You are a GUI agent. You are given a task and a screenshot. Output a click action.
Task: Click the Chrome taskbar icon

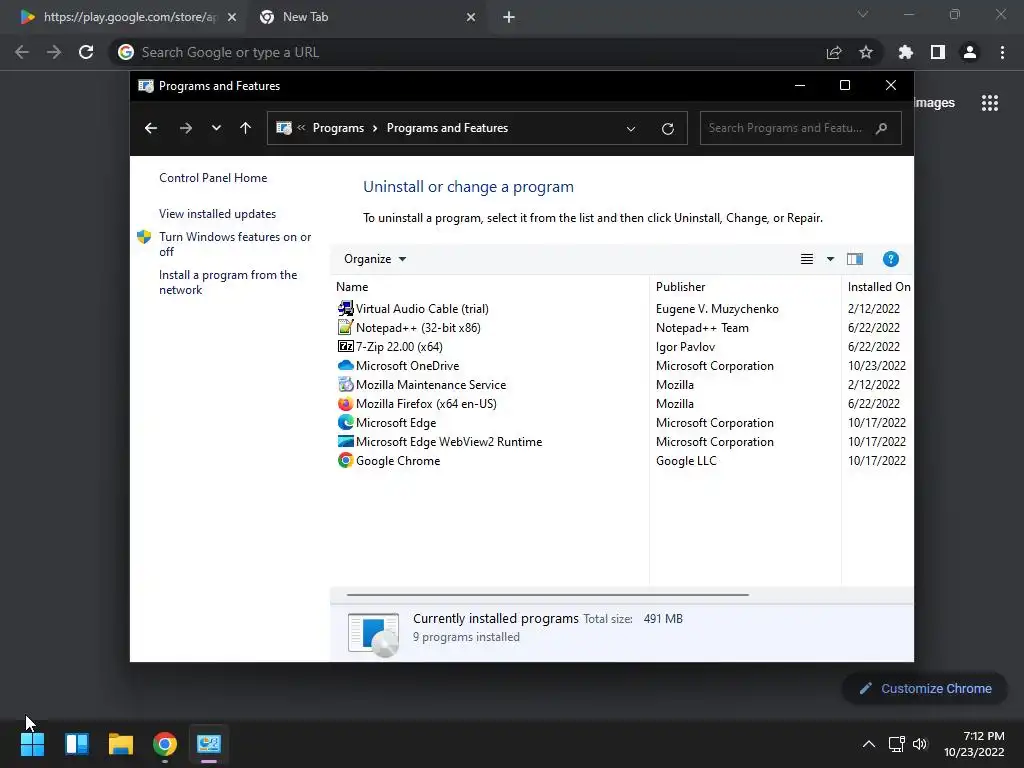[165, 744]
